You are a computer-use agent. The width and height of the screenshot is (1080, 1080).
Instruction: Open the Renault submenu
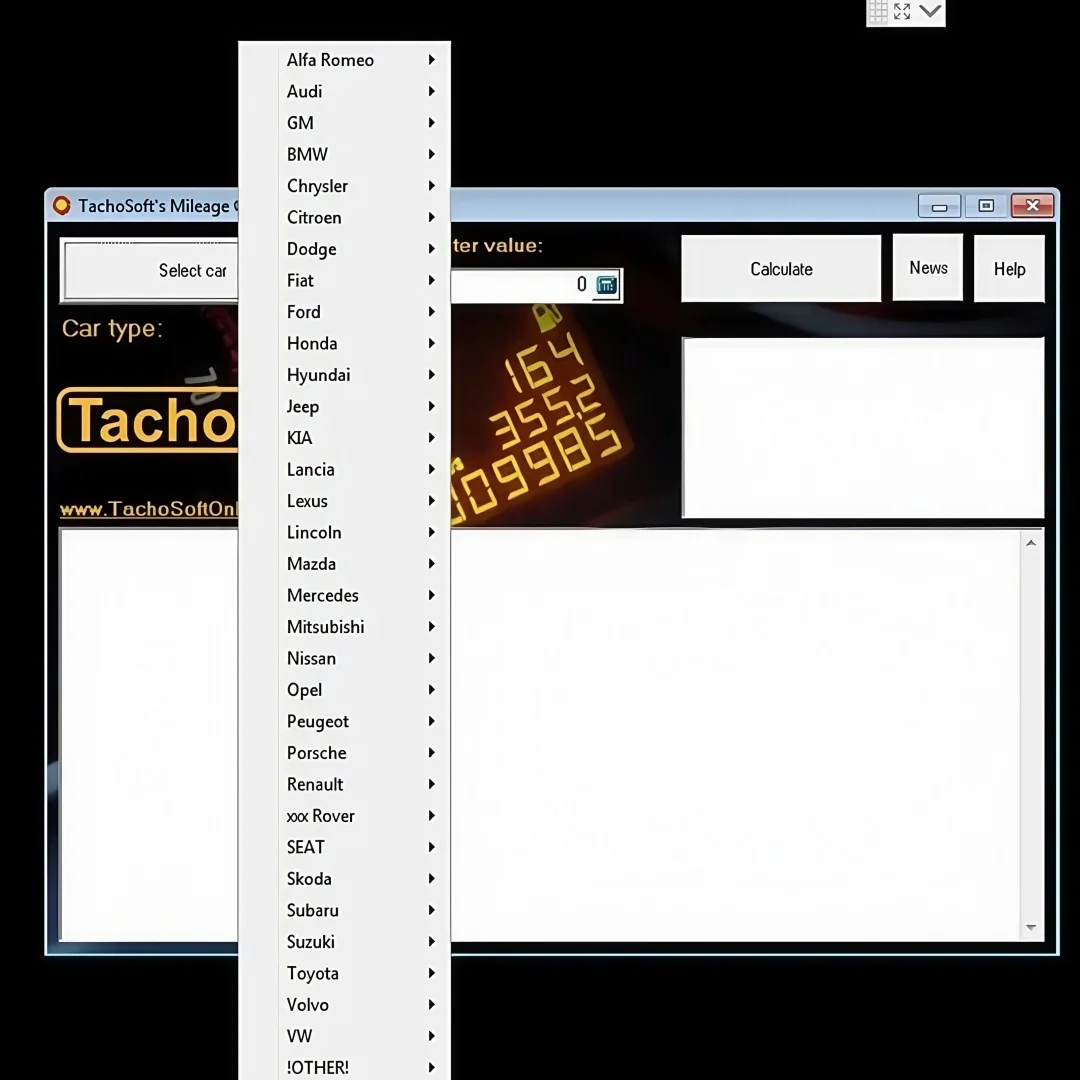(344, 785)
